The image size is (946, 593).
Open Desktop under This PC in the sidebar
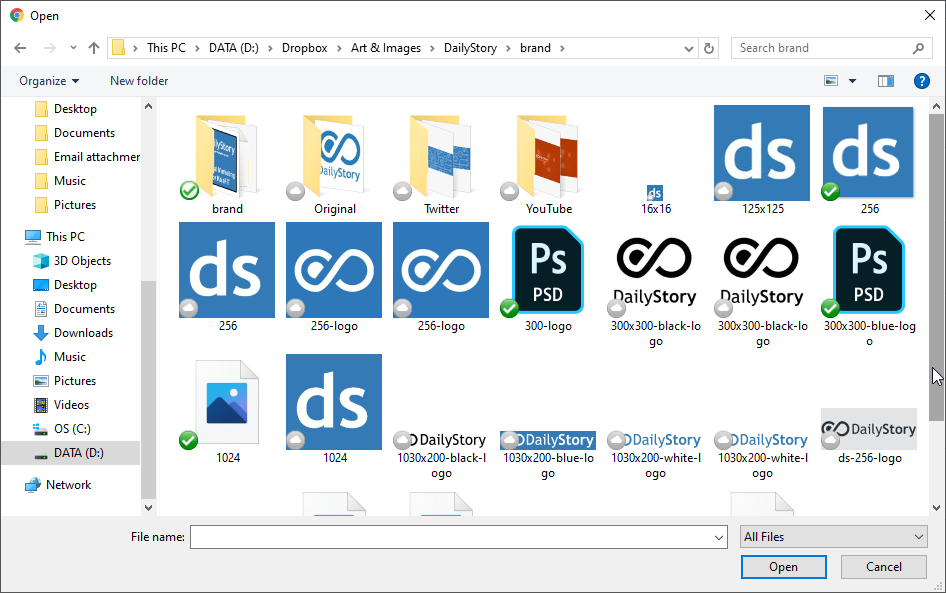point(65,285)
